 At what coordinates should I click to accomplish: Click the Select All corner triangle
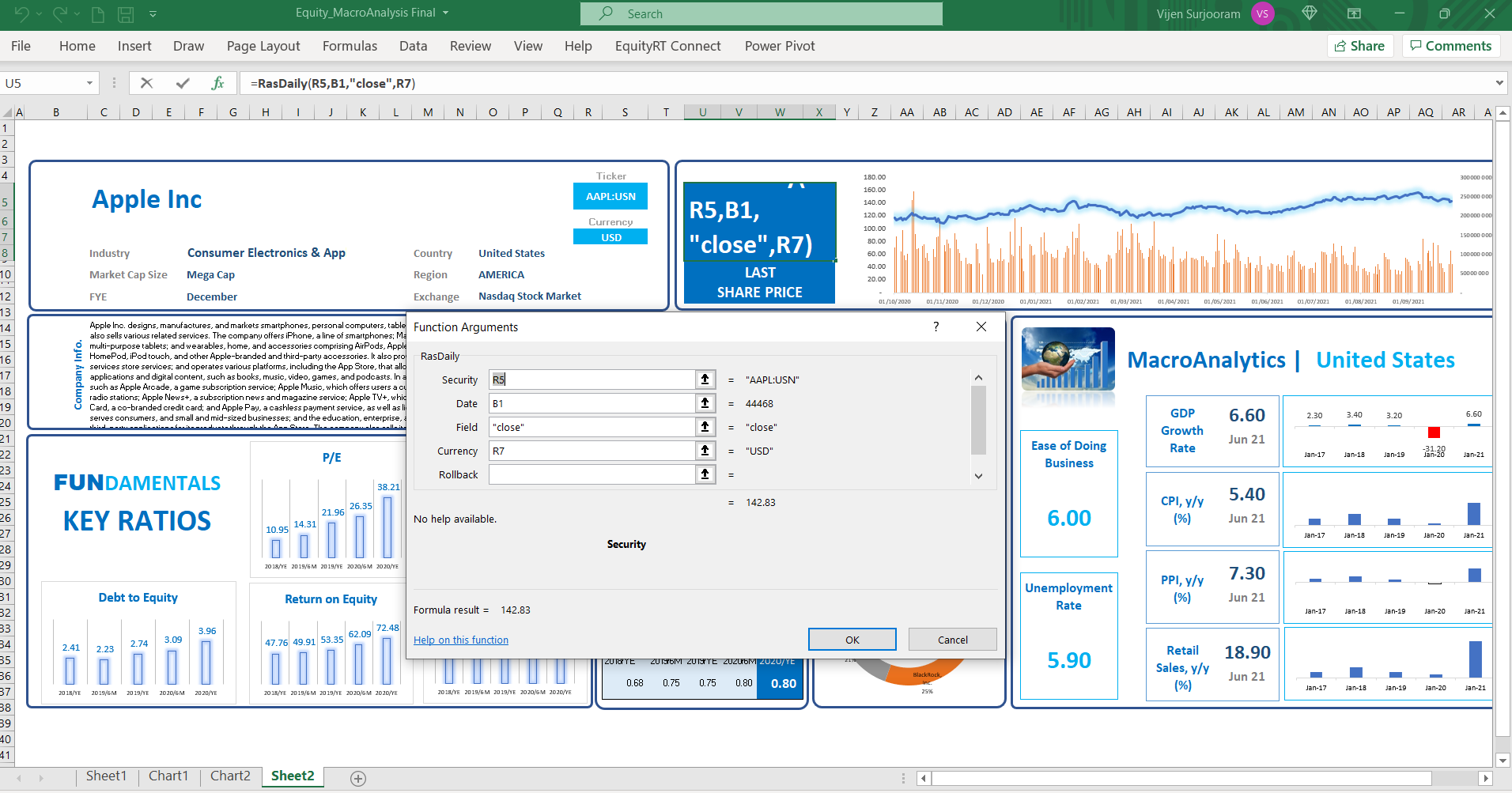(7, 112)
